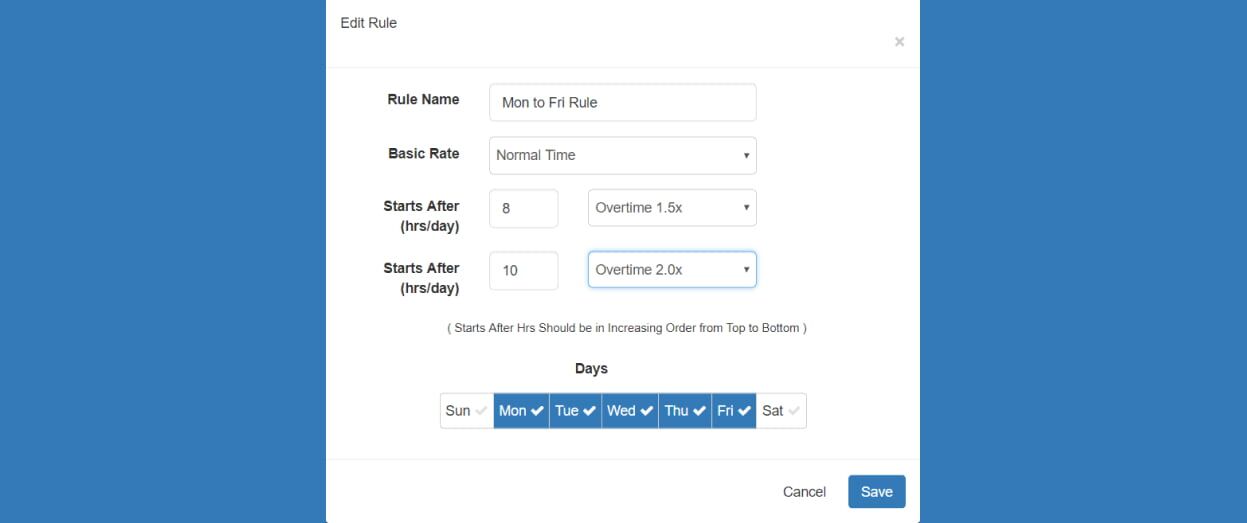Click the Days heading text

point(591,368)
